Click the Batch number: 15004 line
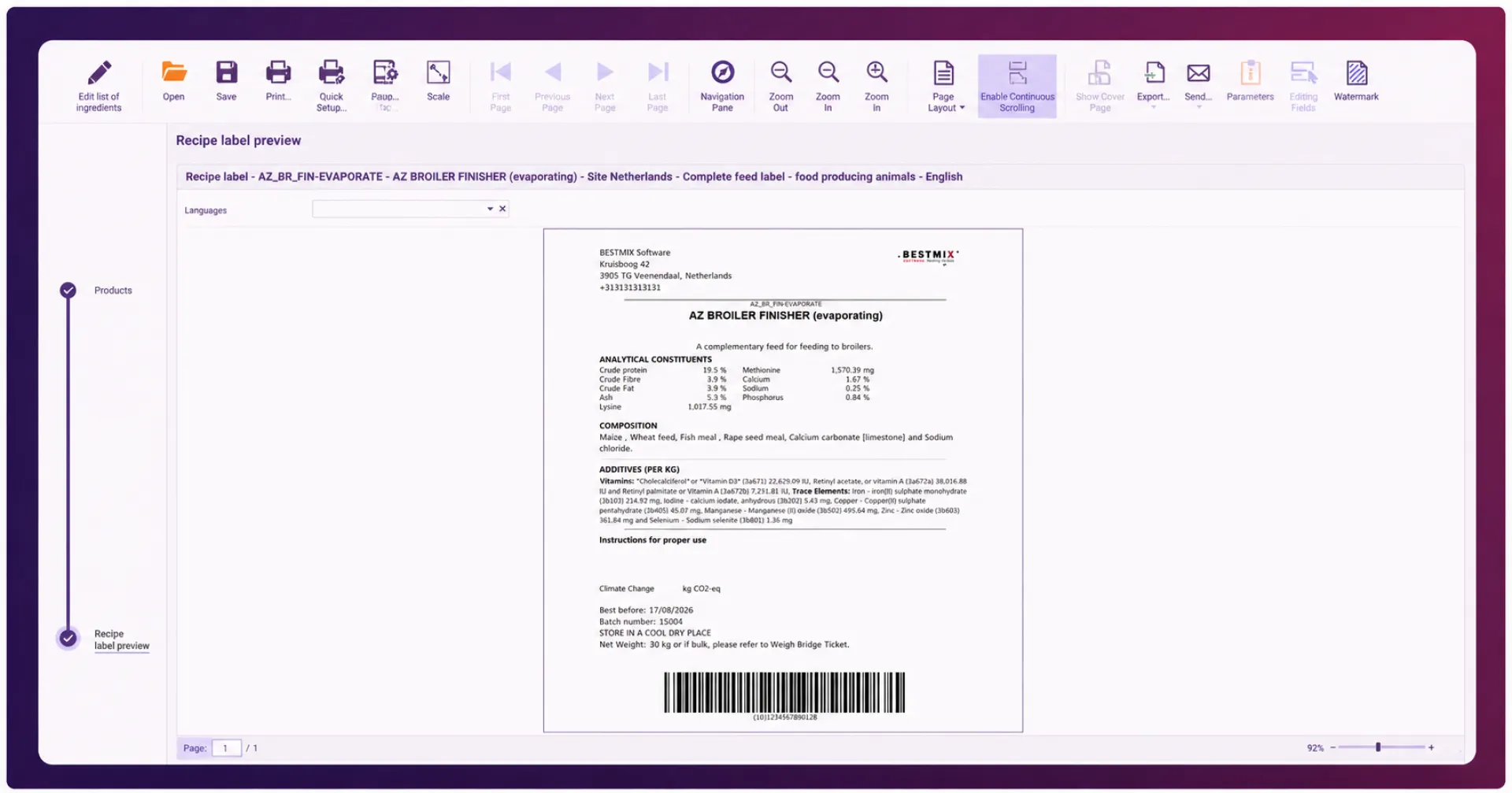1512x793 pixels. tap(640, 621)
